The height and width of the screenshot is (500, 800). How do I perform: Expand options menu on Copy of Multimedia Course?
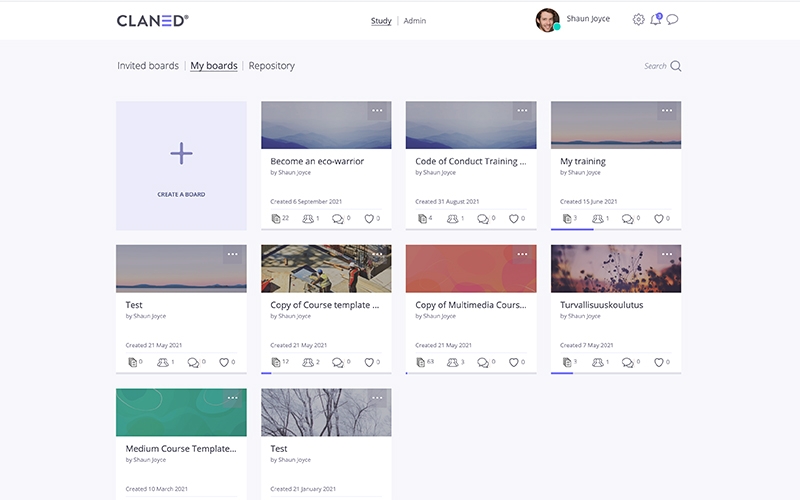(522, 254)
